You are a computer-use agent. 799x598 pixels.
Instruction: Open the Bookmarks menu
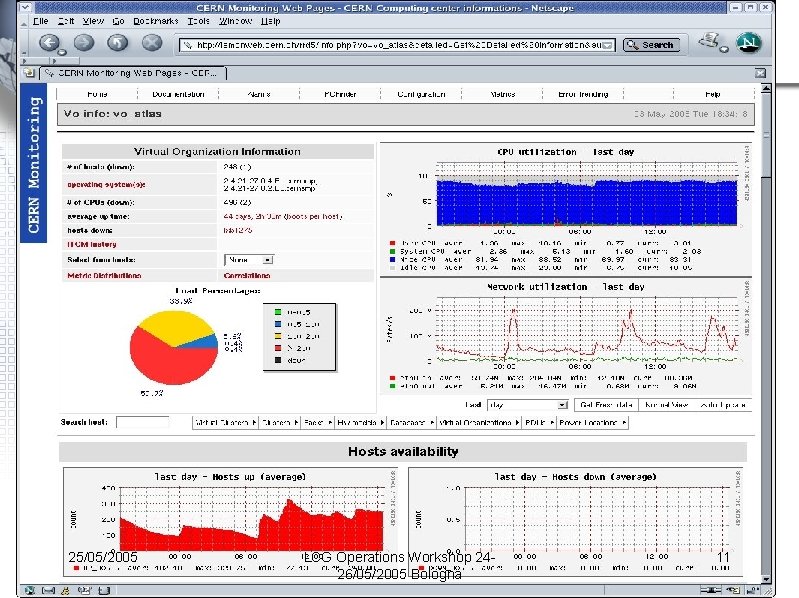coord(156,21)
